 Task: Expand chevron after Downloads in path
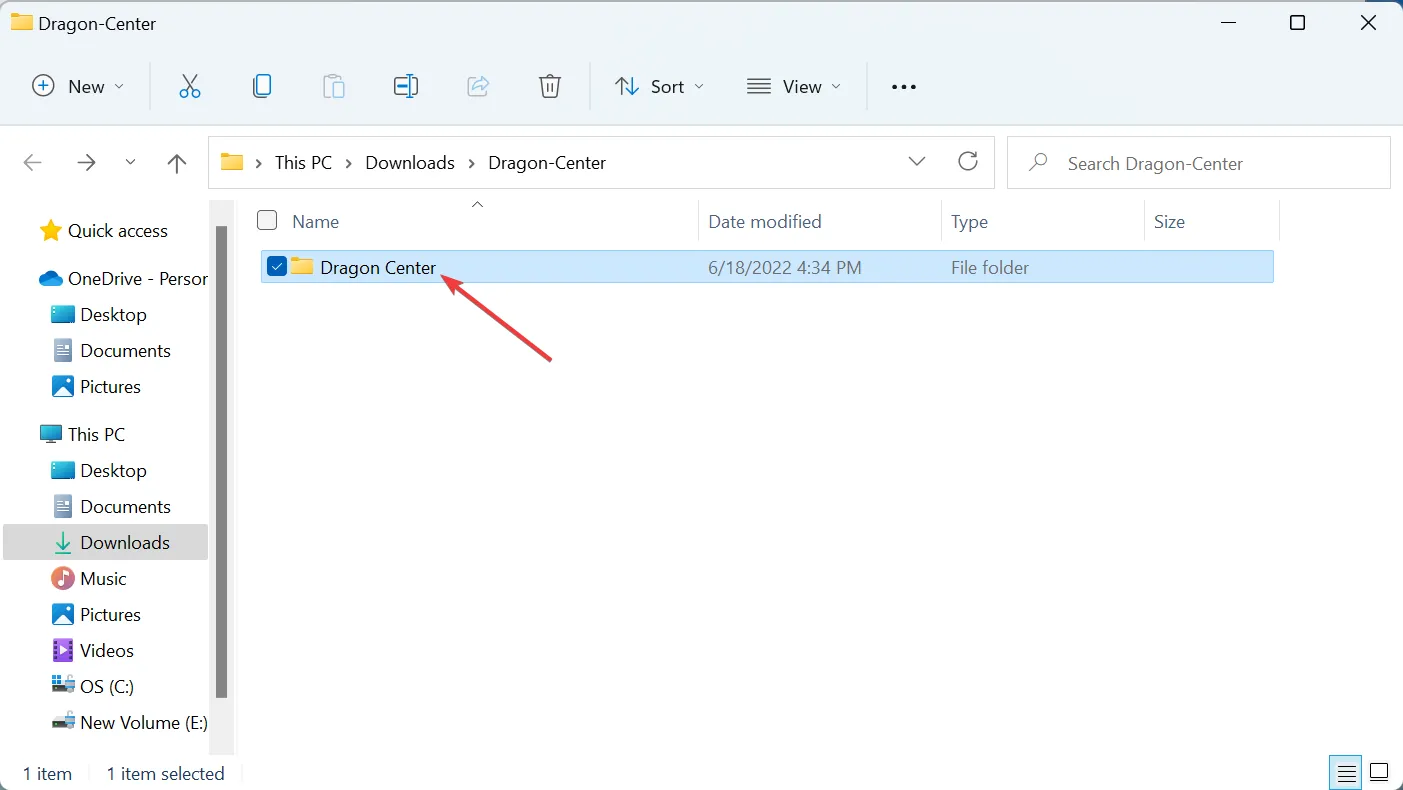tap(472, 163)
